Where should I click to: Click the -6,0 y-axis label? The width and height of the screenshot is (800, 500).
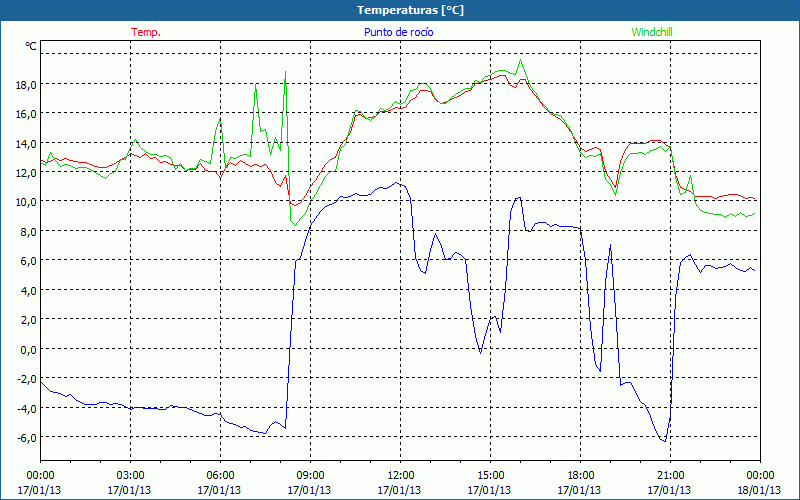[x=27, y=438]
